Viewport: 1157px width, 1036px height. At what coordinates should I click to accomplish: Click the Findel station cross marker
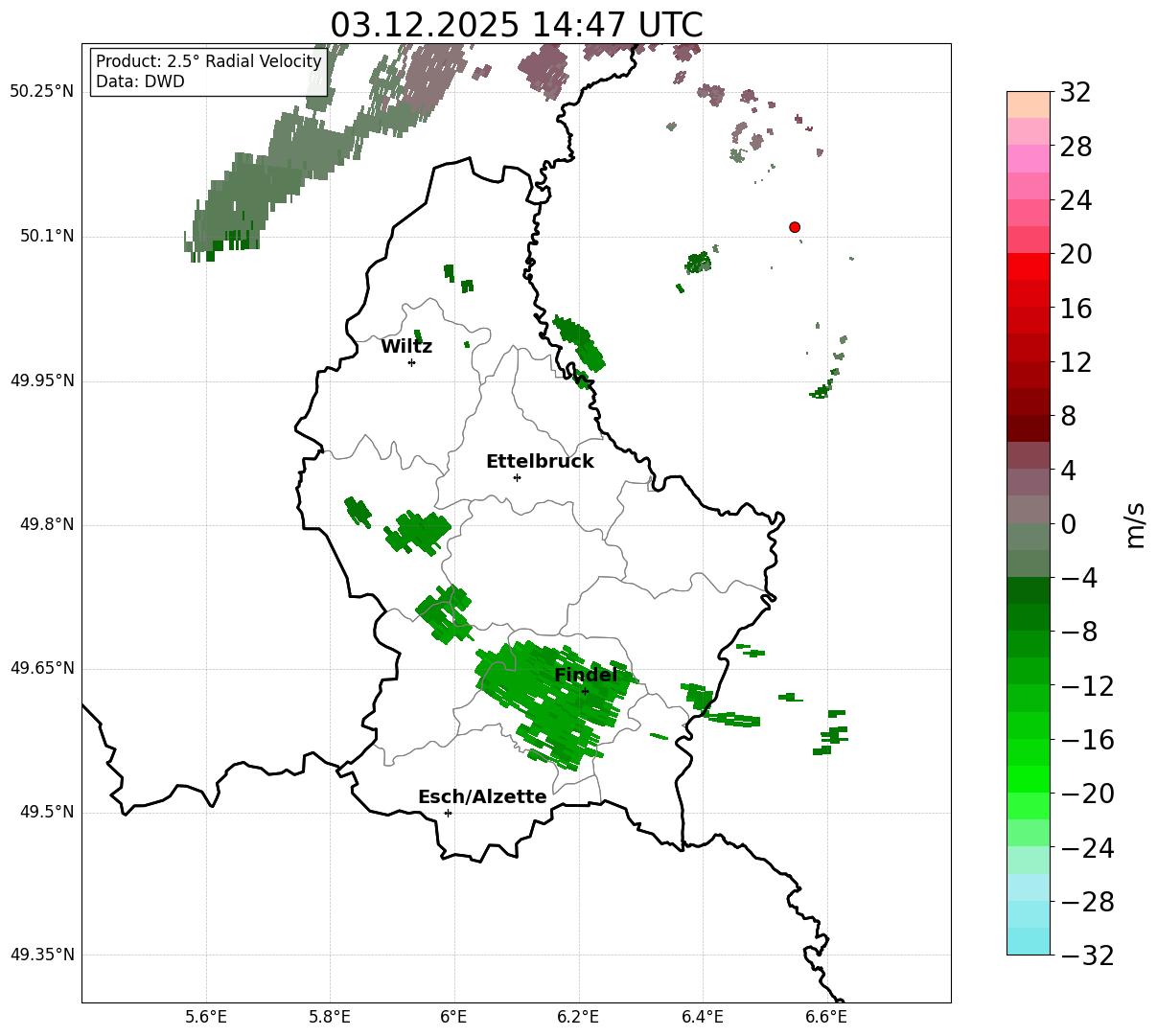click(585, 691)
